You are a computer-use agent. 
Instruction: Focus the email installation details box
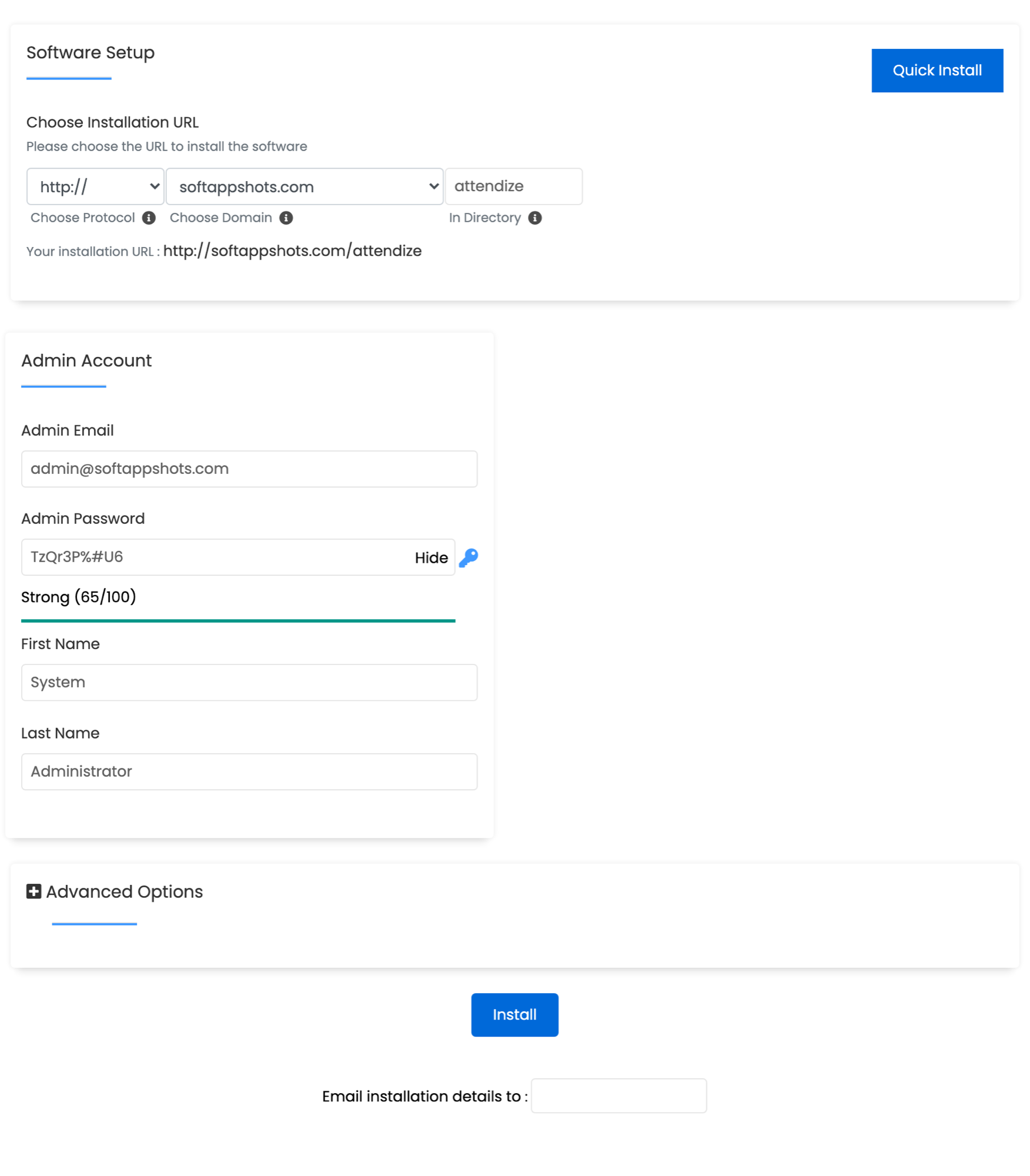(618, 1095)
